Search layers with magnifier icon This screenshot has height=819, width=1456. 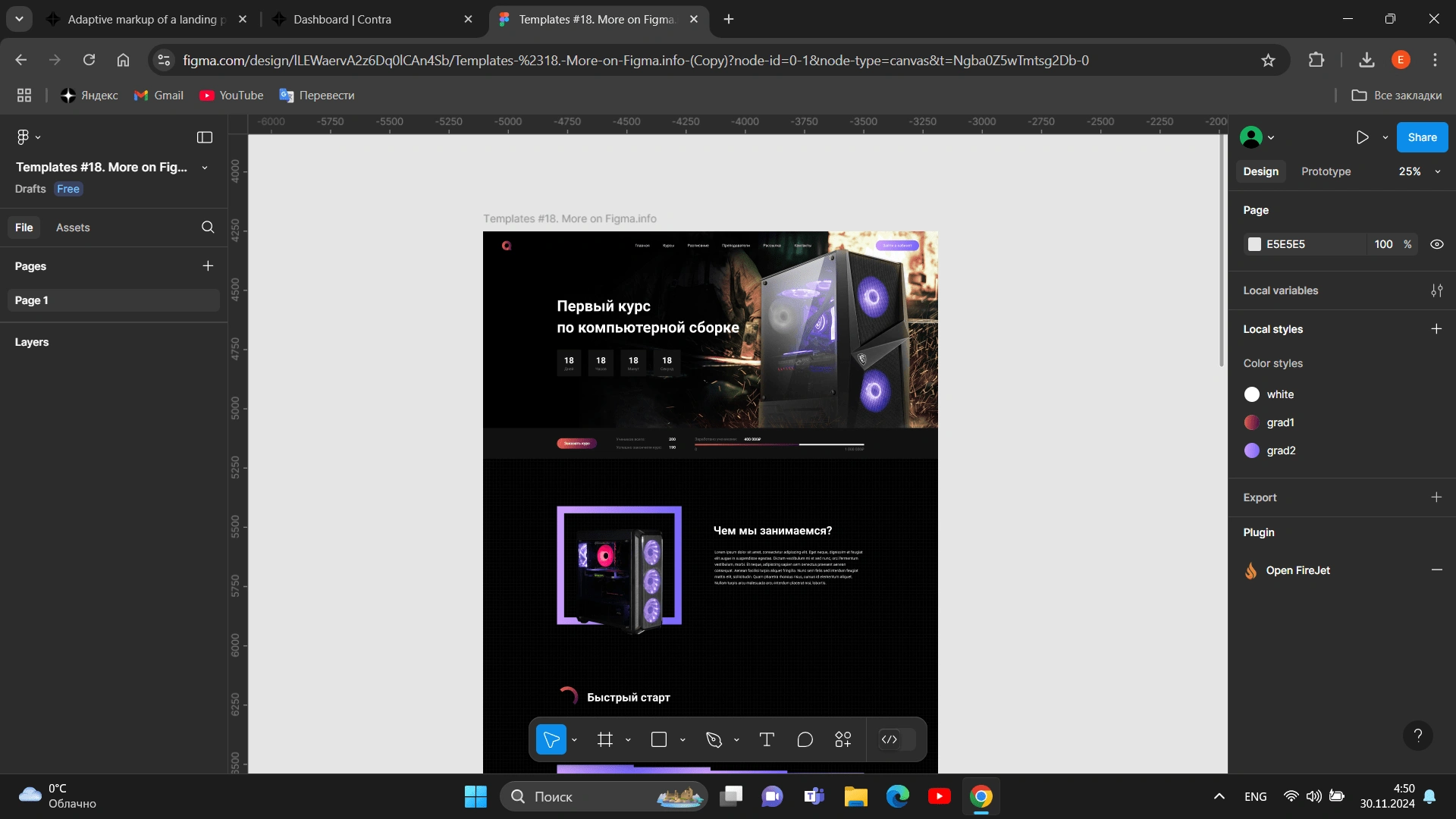[x=208, y=227]
